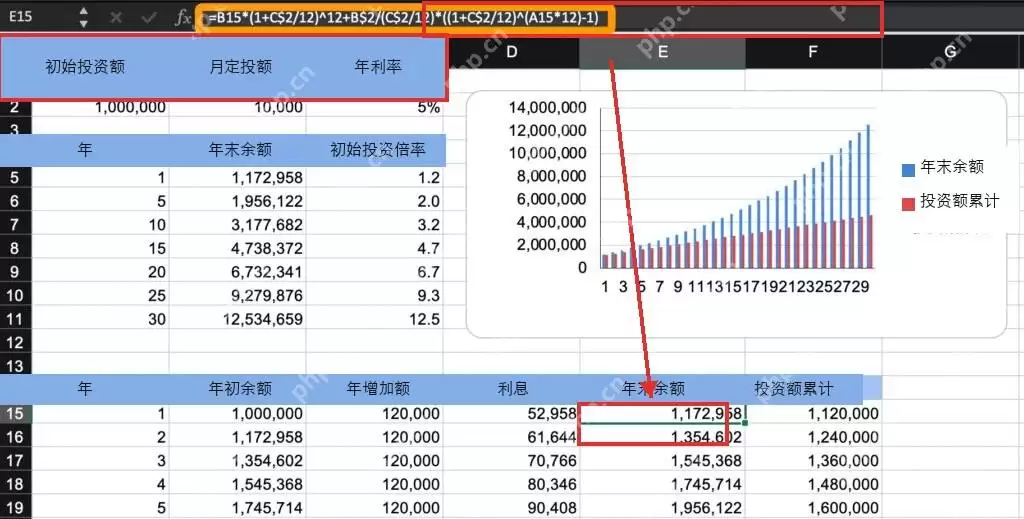Click the 初始投资倍率 header cell
The image size is (1024, 519).
377,149
